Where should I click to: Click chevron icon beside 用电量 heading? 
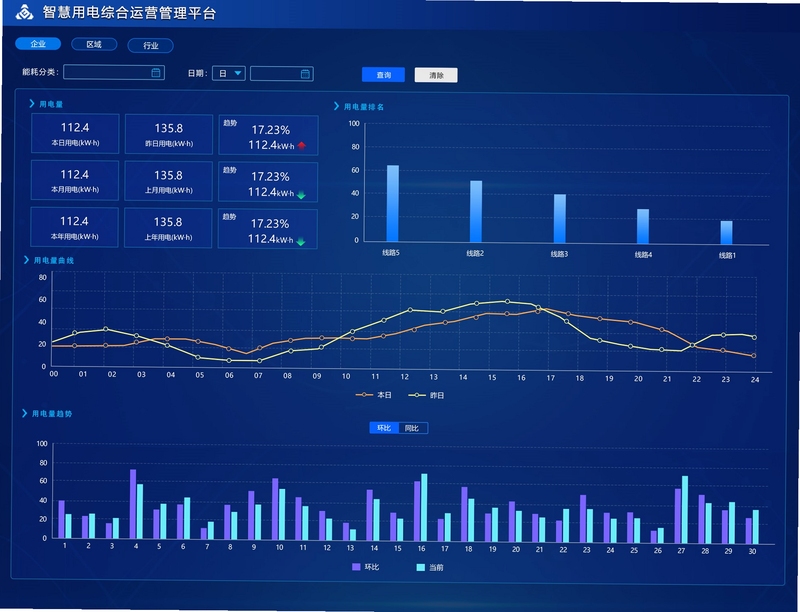tap(32, 104)
